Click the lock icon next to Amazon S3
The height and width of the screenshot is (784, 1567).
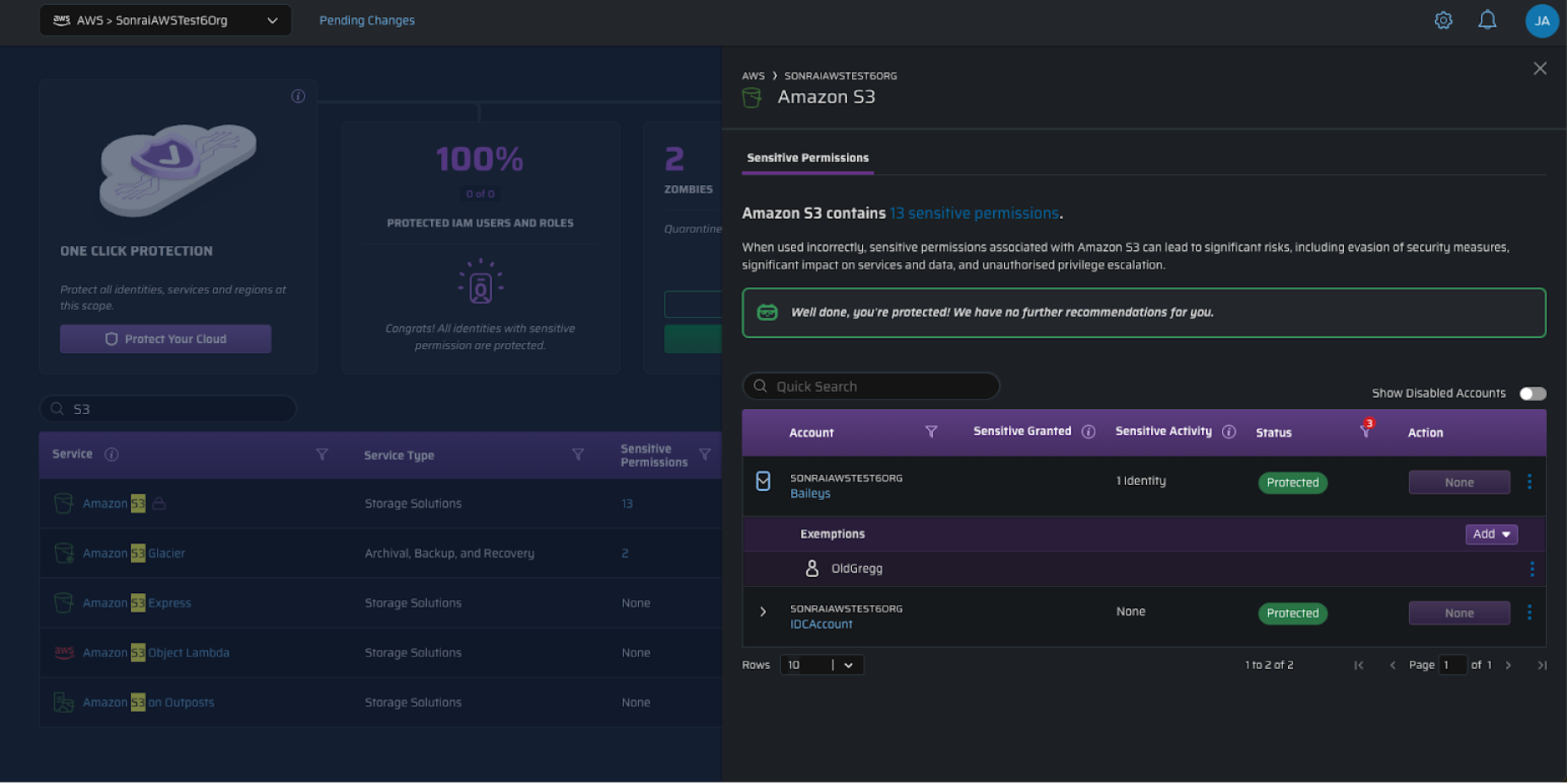coord(159,504)
